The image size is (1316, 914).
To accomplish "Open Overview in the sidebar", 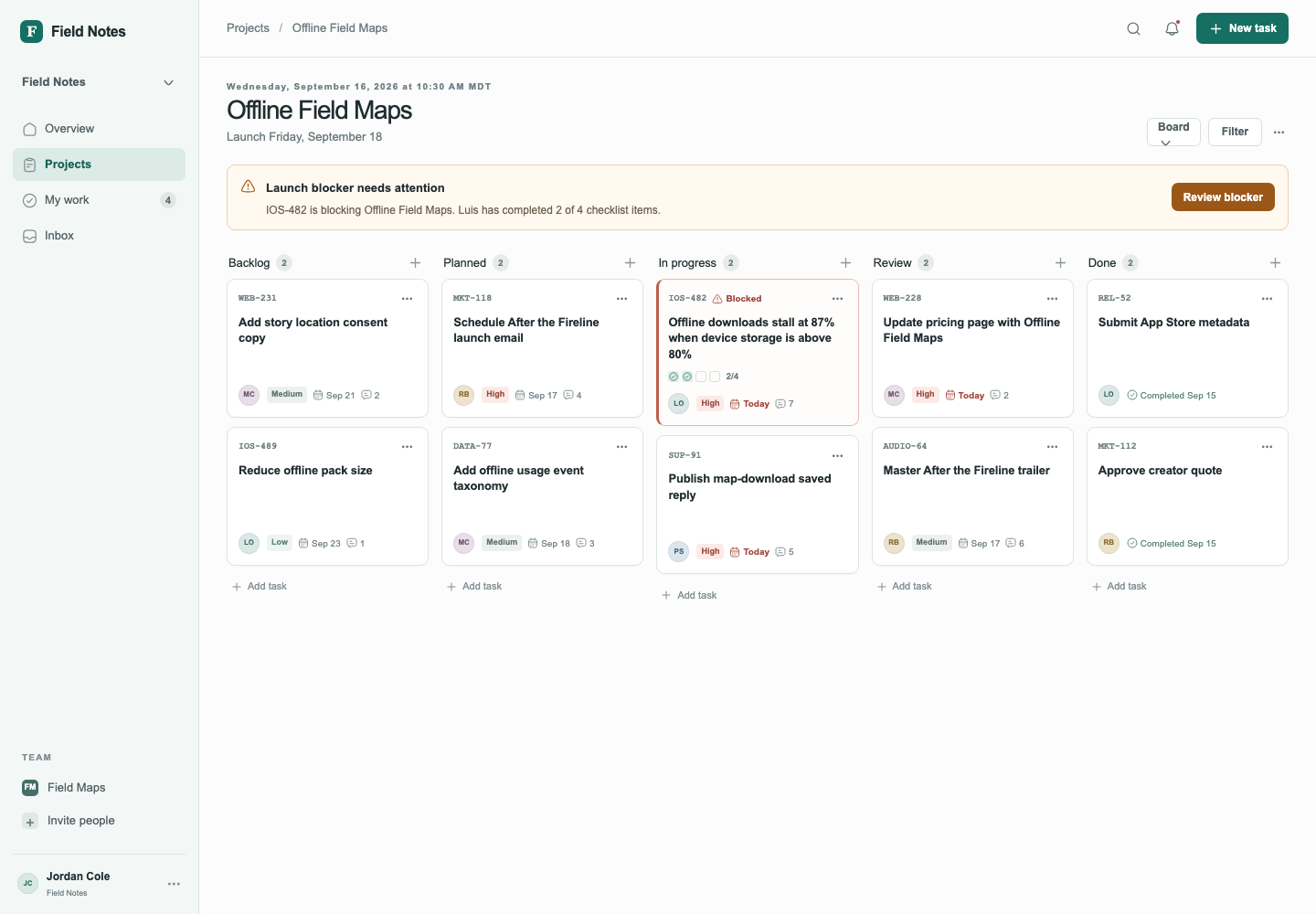I will (x=99, y=129).
